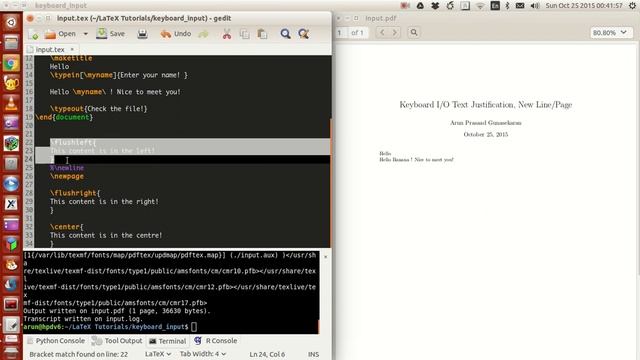Click the Paste clipboard icon
This screenshot has width=640, height=360.
coord(262,34)
